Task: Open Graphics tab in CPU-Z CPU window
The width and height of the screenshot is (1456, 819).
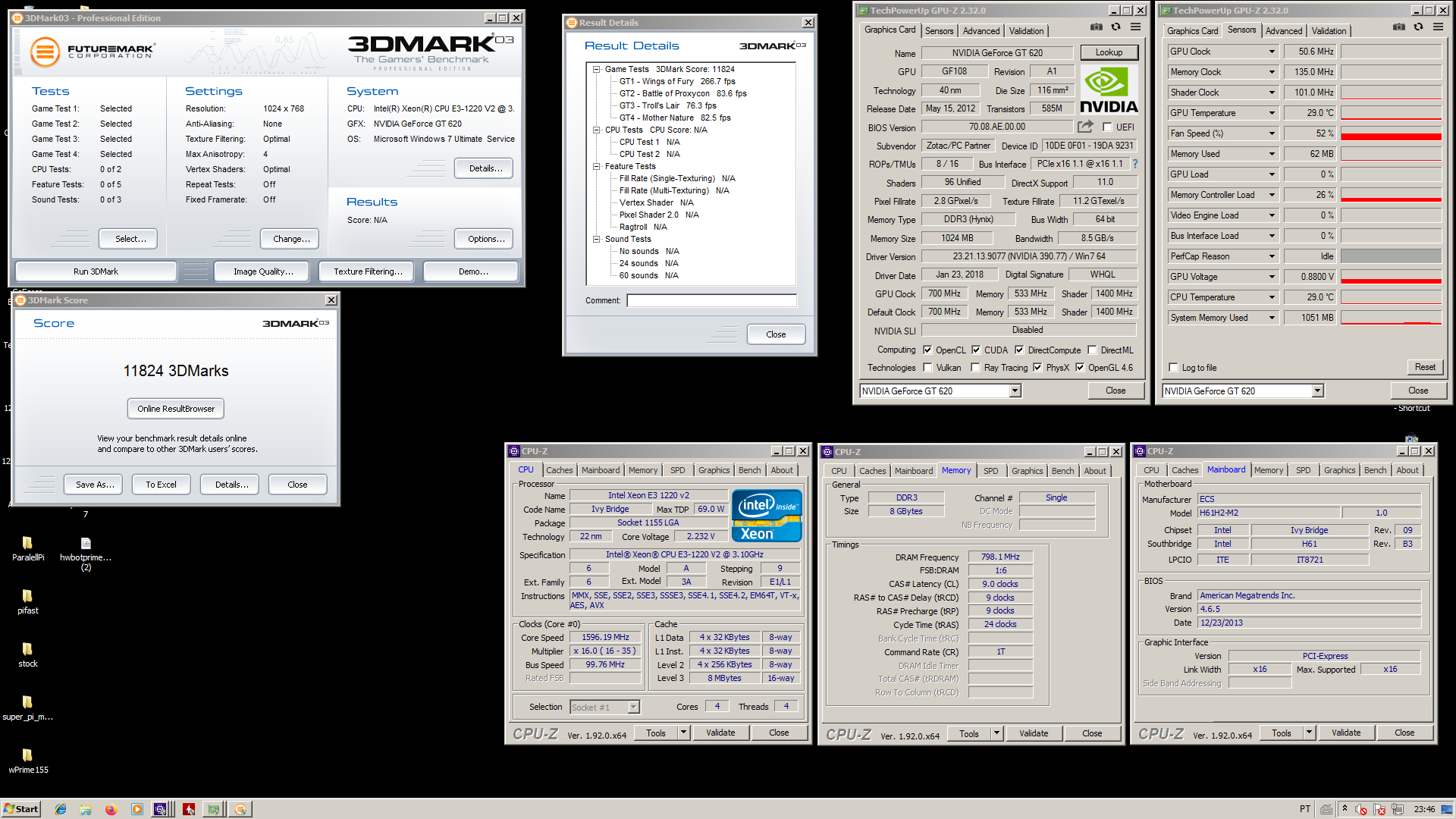Action: pos(714,470)
